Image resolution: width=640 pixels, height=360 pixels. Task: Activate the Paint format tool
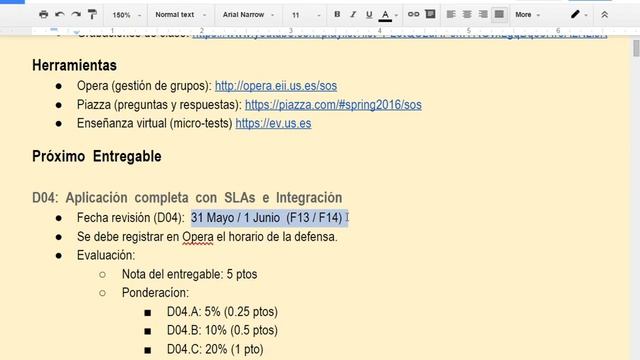point(92,15)
